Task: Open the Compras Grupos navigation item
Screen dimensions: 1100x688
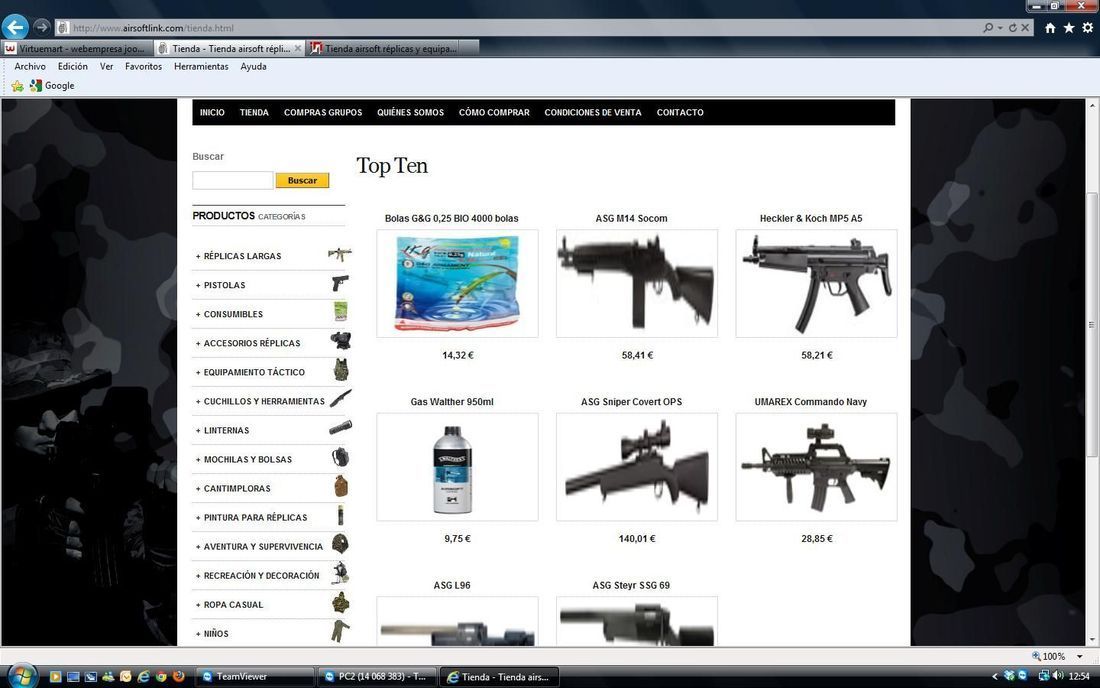Action: [x=323, y=112]
